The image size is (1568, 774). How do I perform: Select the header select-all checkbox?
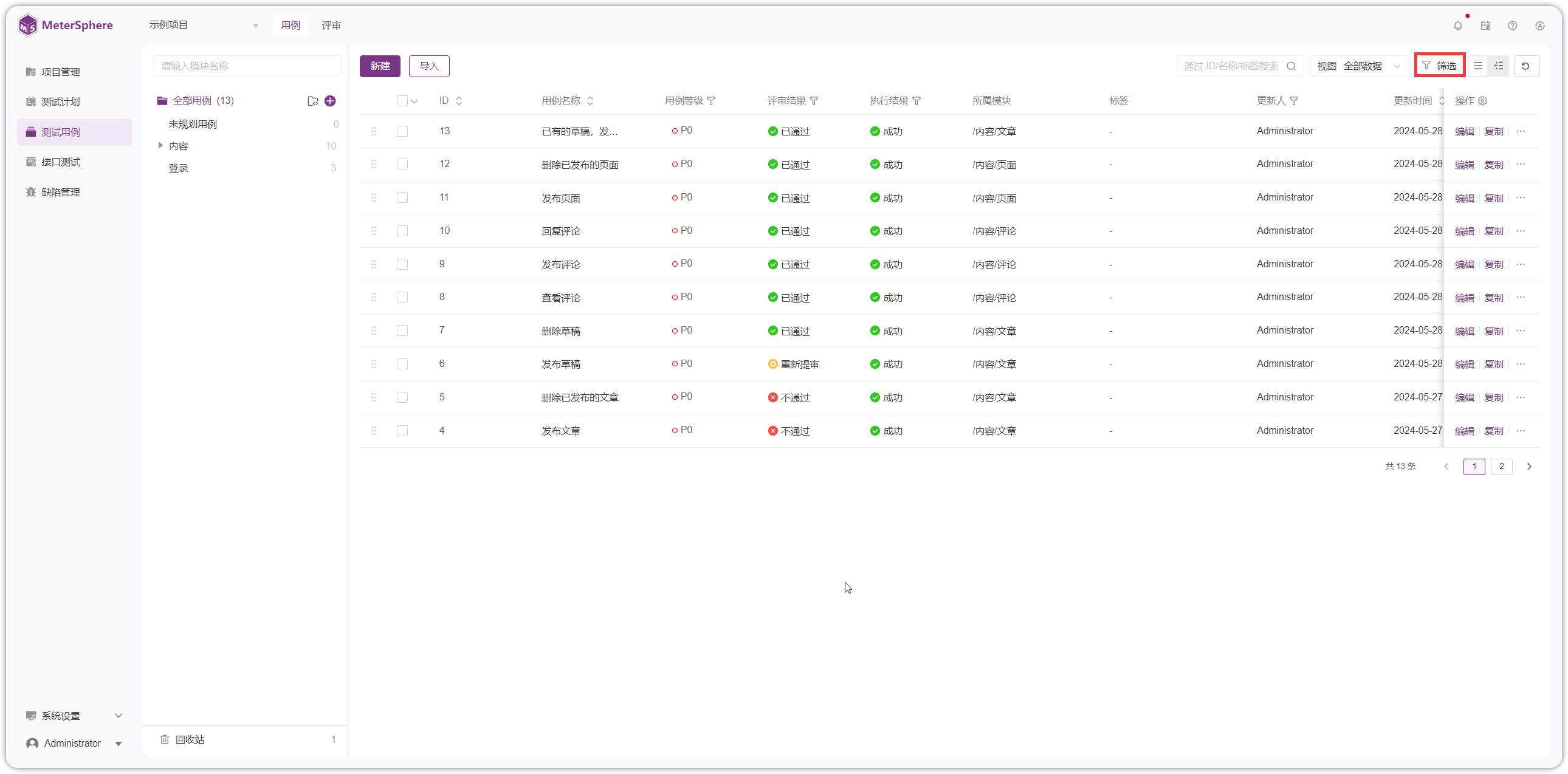point(402,101)
